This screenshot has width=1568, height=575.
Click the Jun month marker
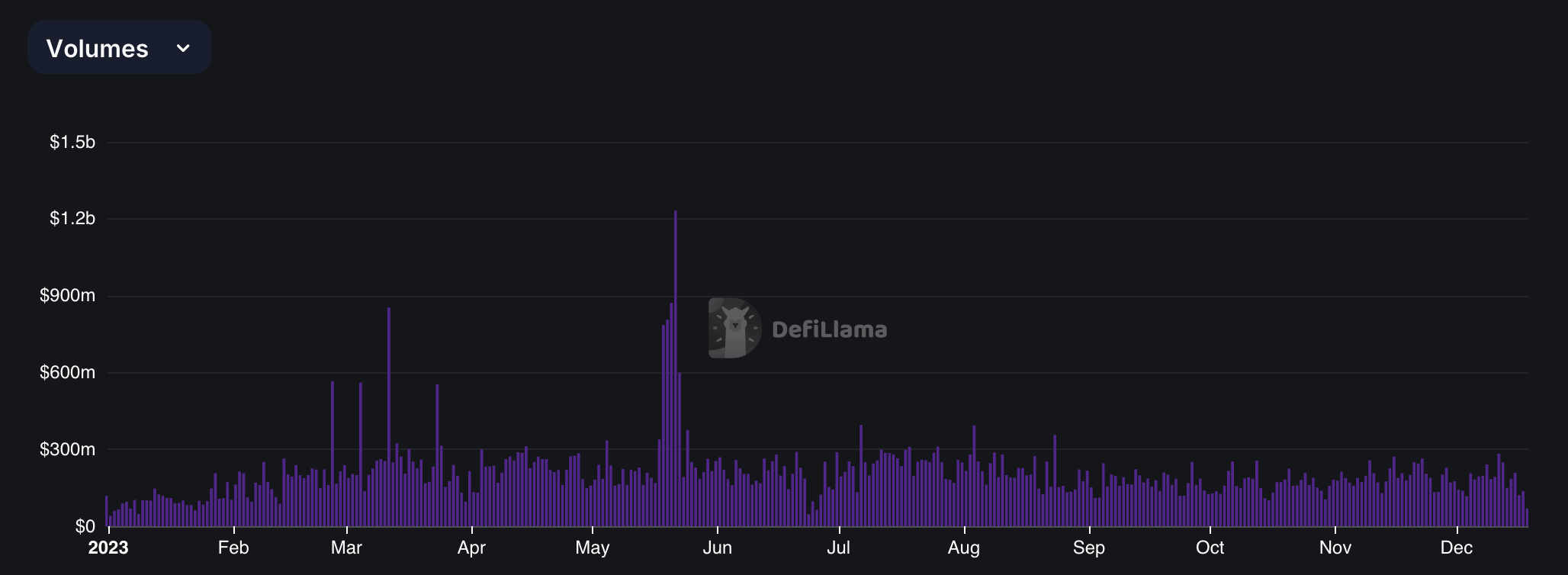tap(717, 548)
